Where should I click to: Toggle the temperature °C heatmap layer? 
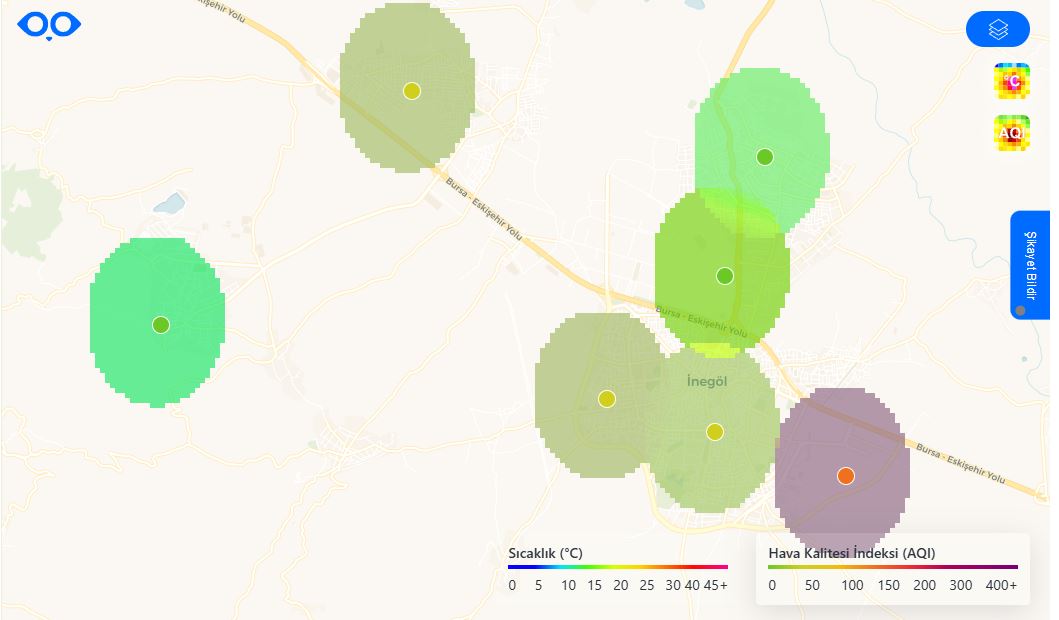pyautogui.click(x=1011, y=81)
